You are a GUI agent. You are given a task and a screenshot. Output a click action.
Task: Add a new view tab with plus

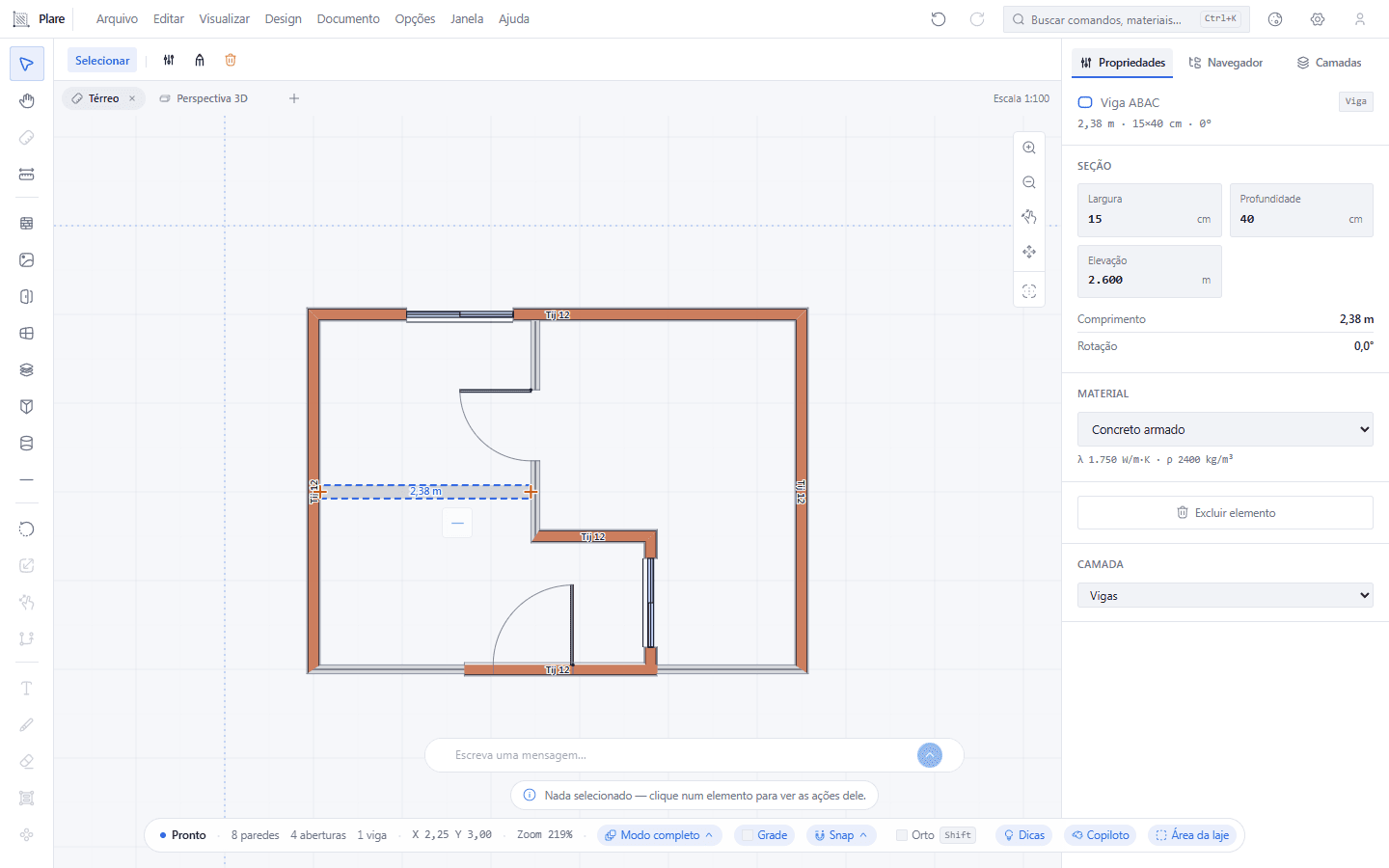click(294, 98)
